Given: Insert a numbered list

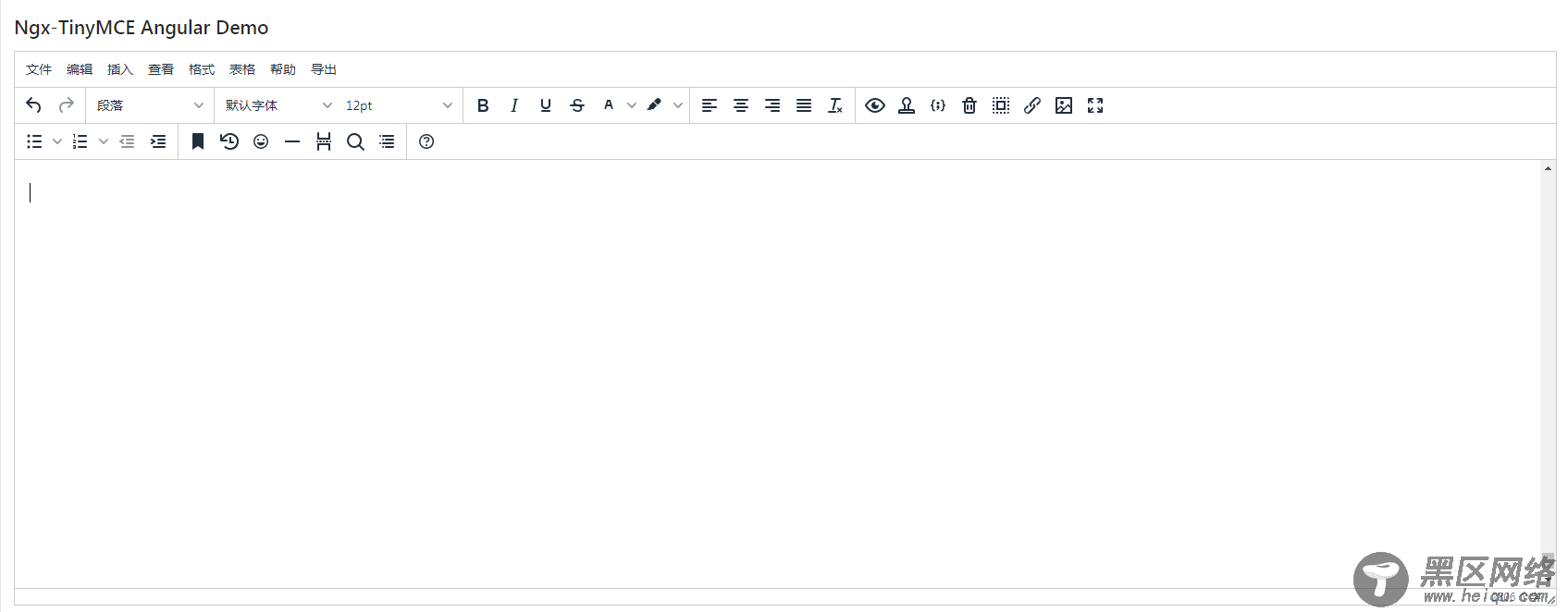Looking at the screenshot, I should tap(80, 141).
